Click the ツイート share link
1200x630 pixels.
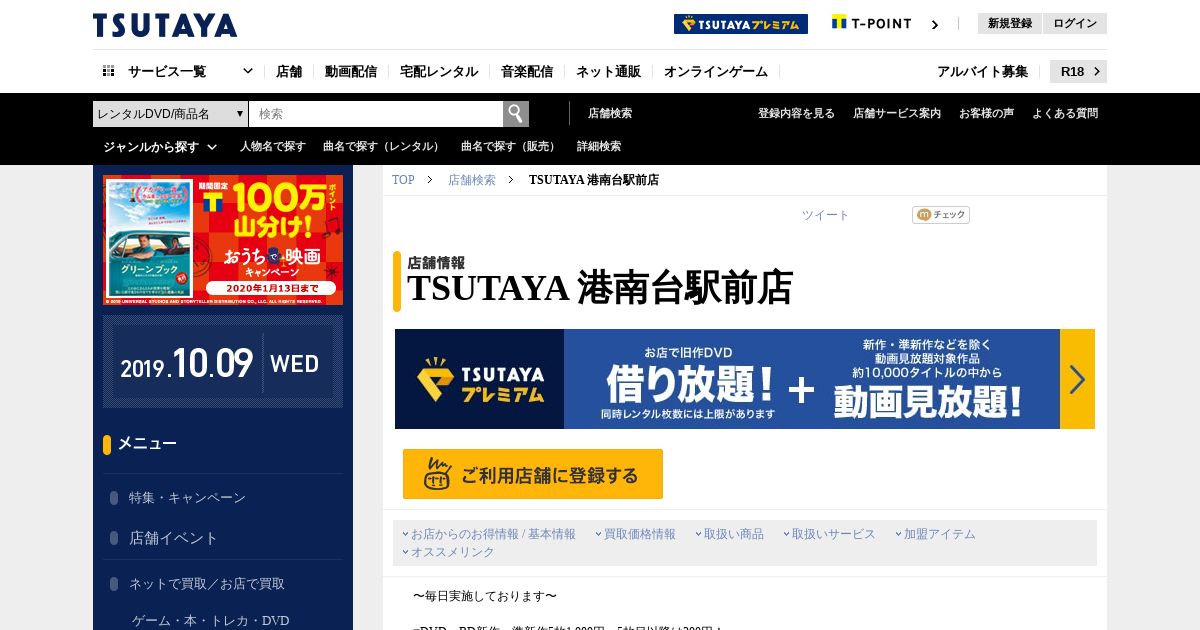click(825, 215)
